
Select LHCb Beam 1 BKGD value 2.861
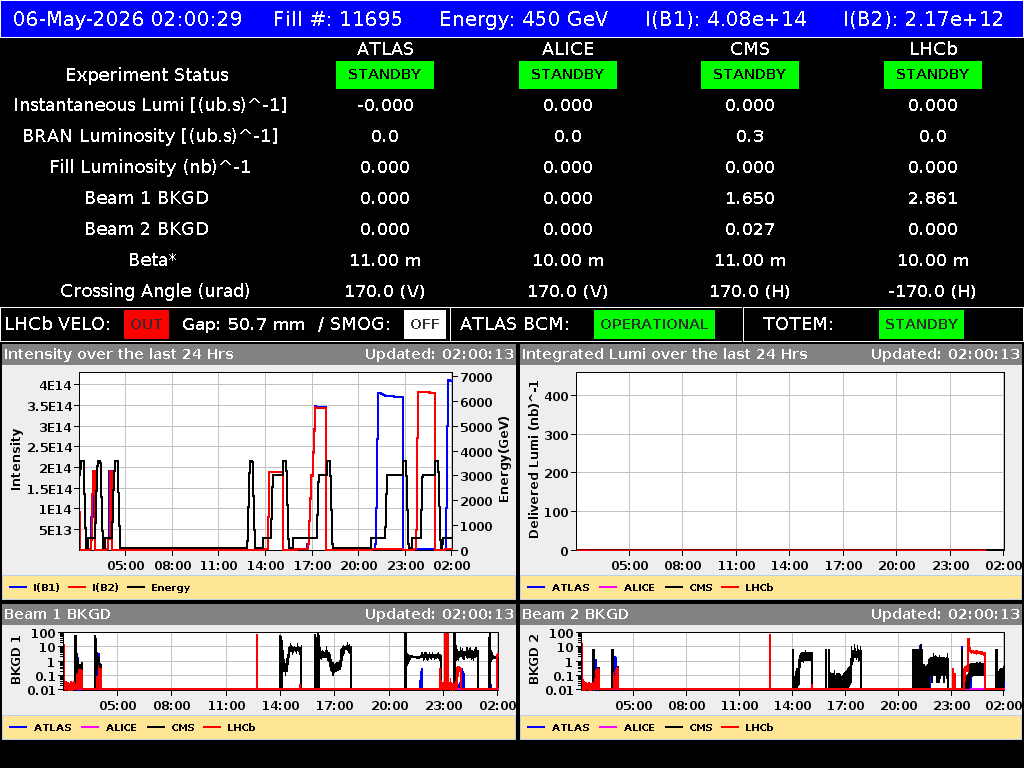tap(933, 198)
